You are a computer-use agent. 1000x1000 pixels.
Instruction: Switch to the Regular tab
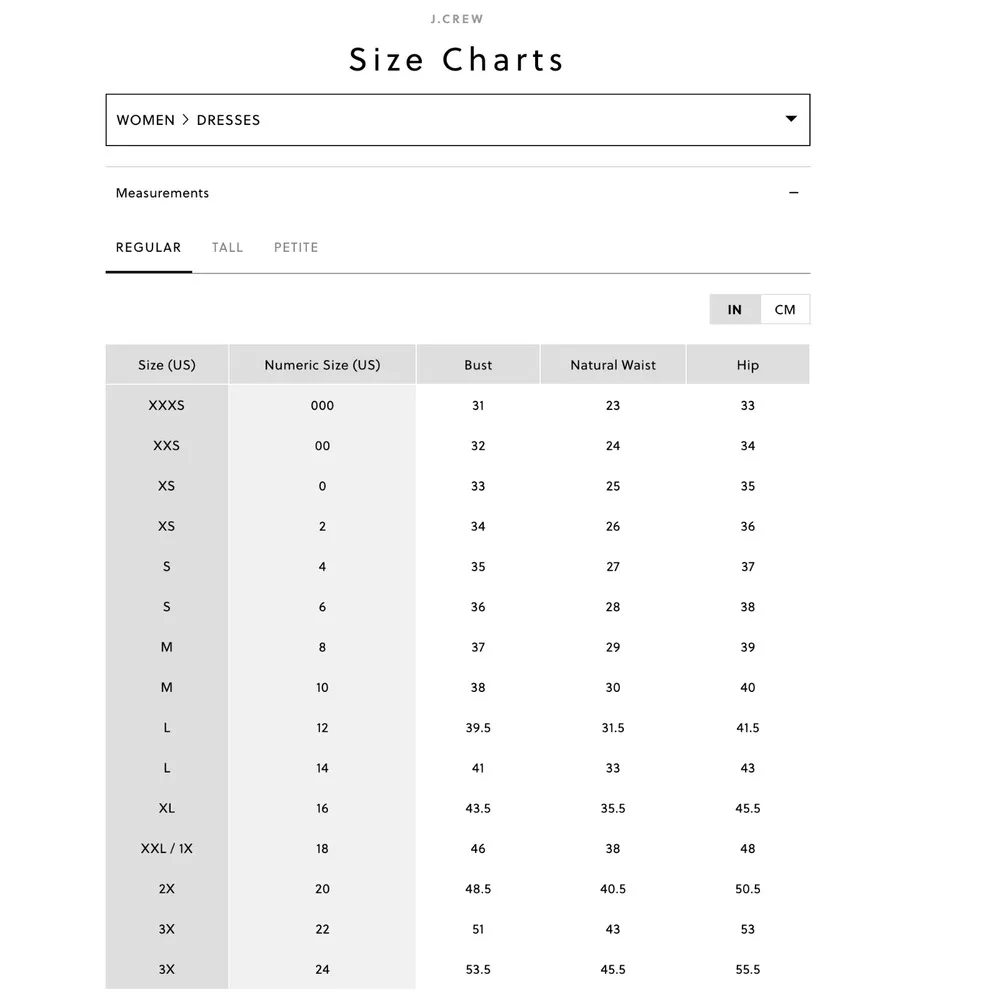pyautogui.click(x=148, y=247)
